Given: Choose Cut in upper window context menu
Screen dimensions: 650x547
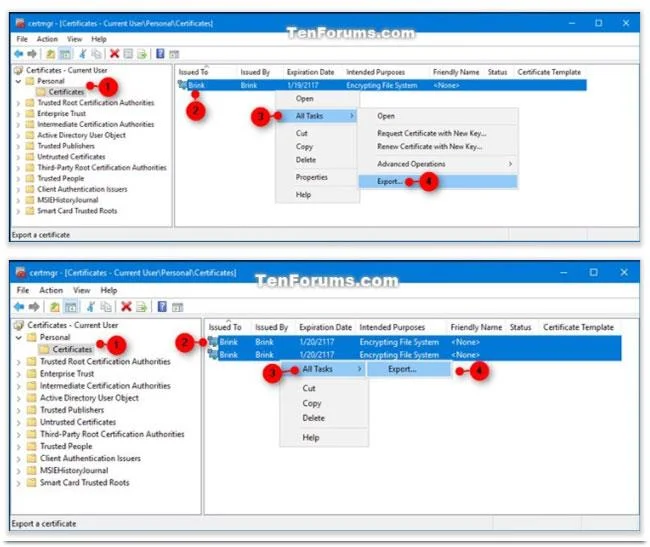Looking at the screenshot, I should coord(302,133).
